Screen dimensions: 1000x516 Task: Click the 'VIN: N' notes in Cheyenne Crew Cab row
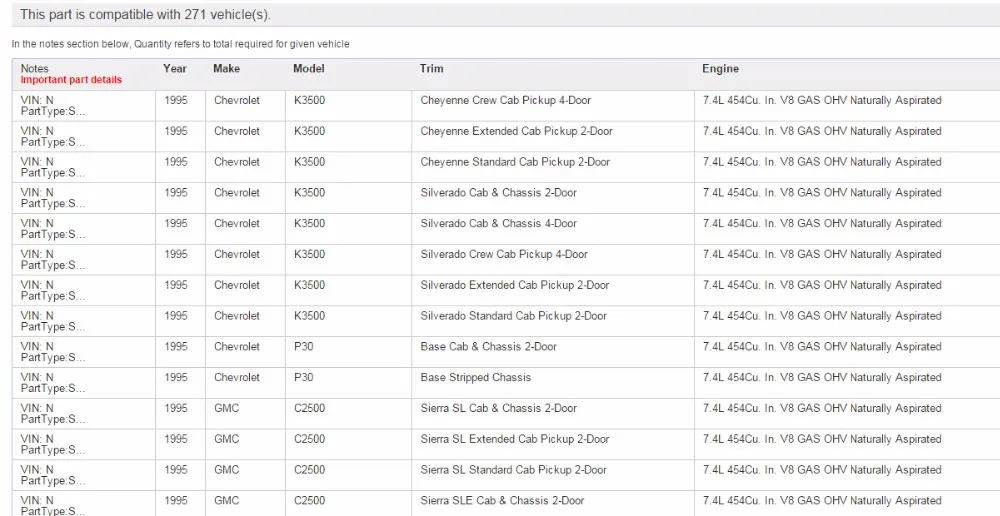click(37, 100)
